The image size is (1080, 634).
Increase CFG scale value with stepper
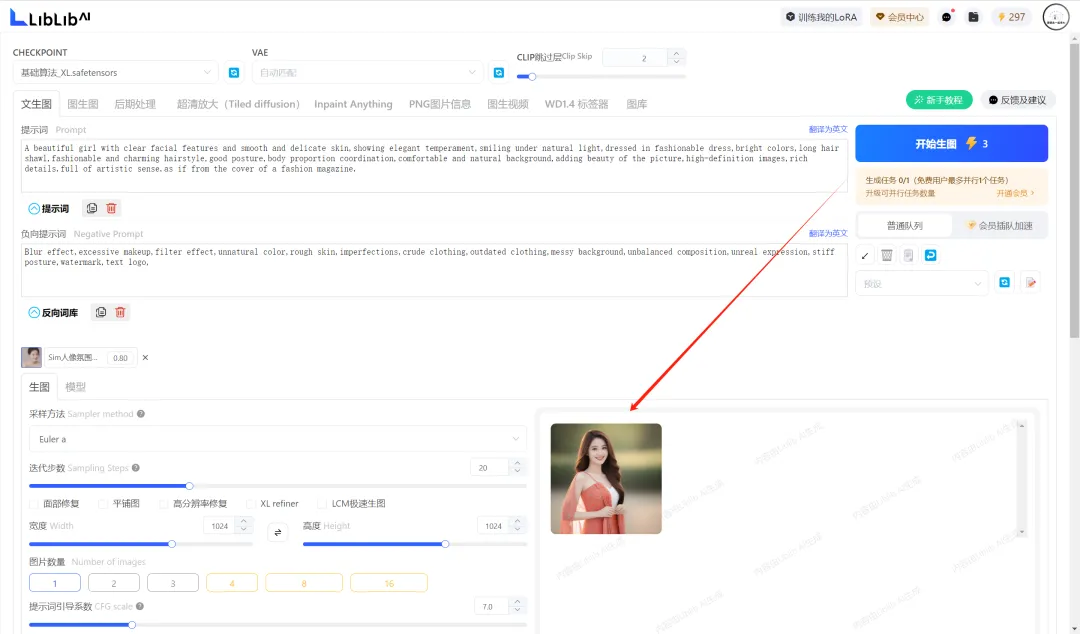coord(517,602)
